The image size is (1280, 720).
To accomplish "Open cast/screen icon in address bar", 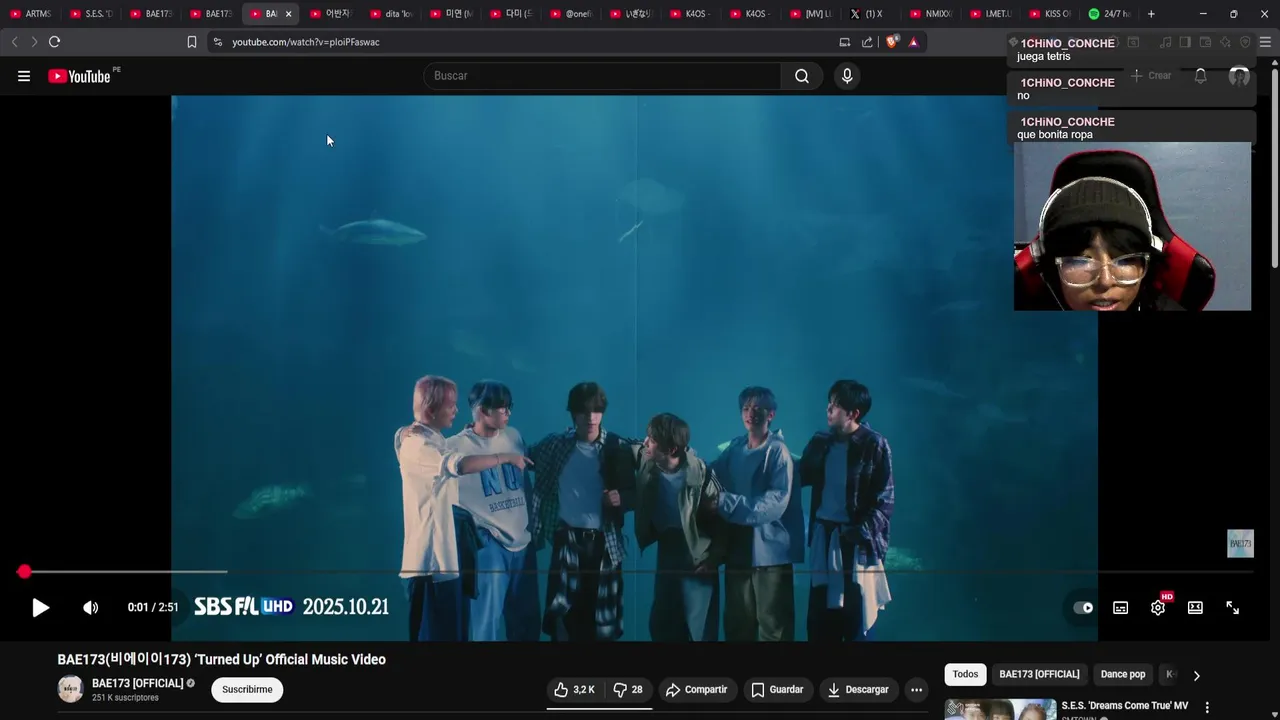I will 845,42.
